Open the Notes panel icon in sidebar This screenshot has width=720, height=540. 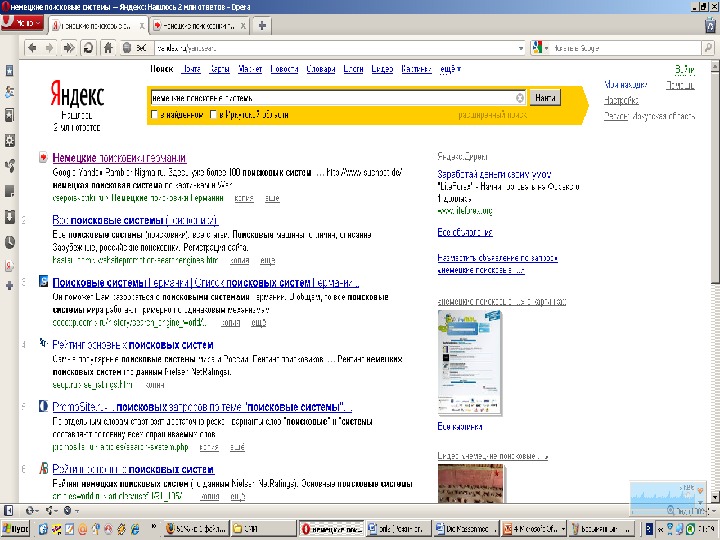coord(9,191)
